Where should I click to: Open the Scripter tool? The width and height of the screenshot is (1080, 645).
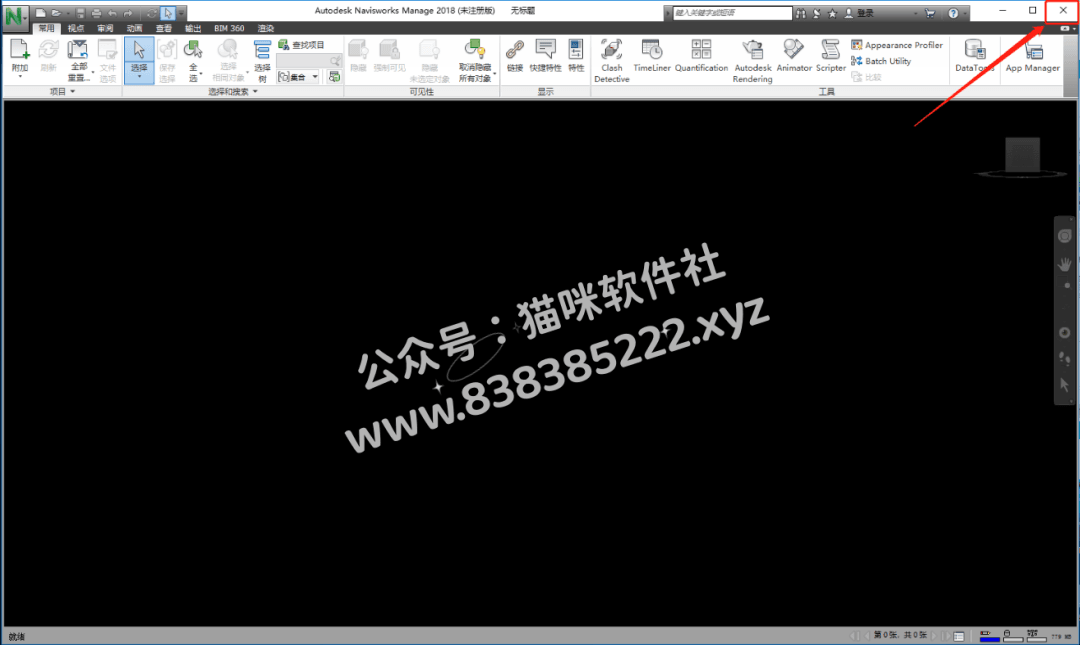(831, 56)
